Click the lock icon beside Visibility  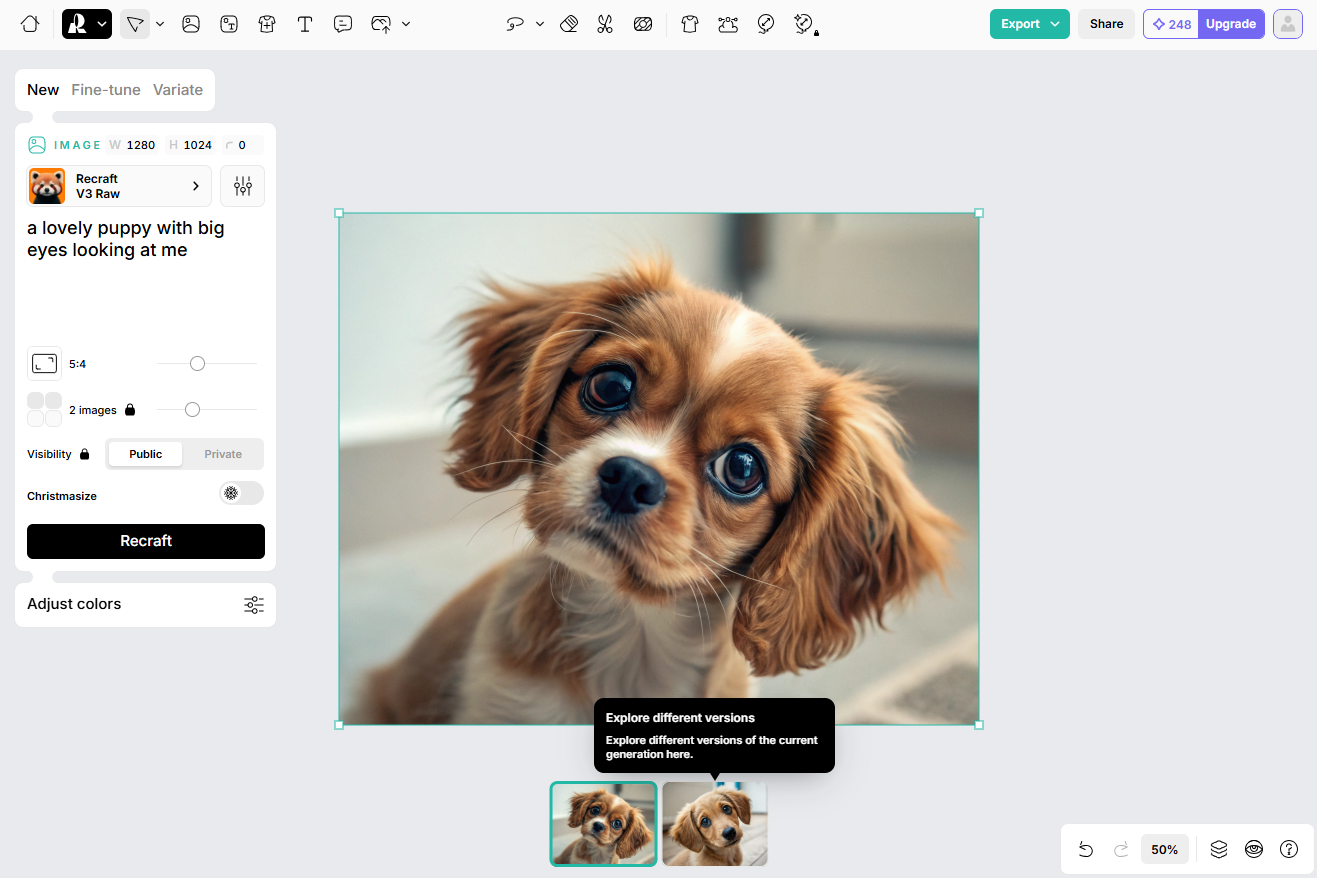tap(84, 454)
